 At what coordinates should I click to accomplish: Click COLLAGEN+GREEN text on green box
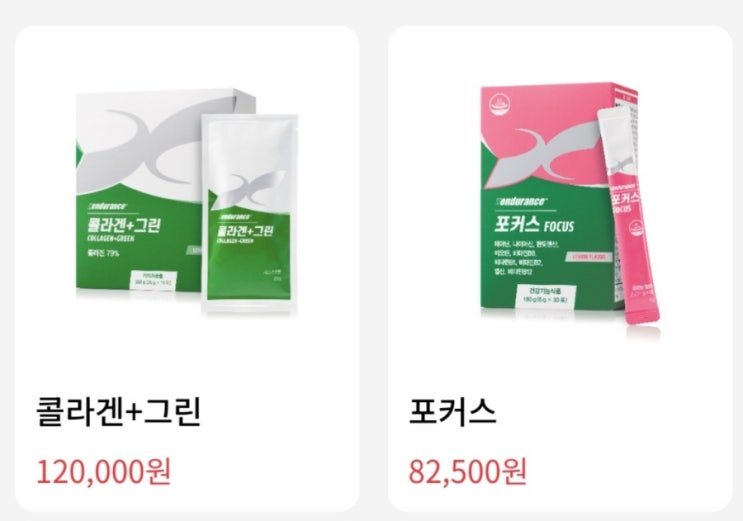(x=111, y=238)
